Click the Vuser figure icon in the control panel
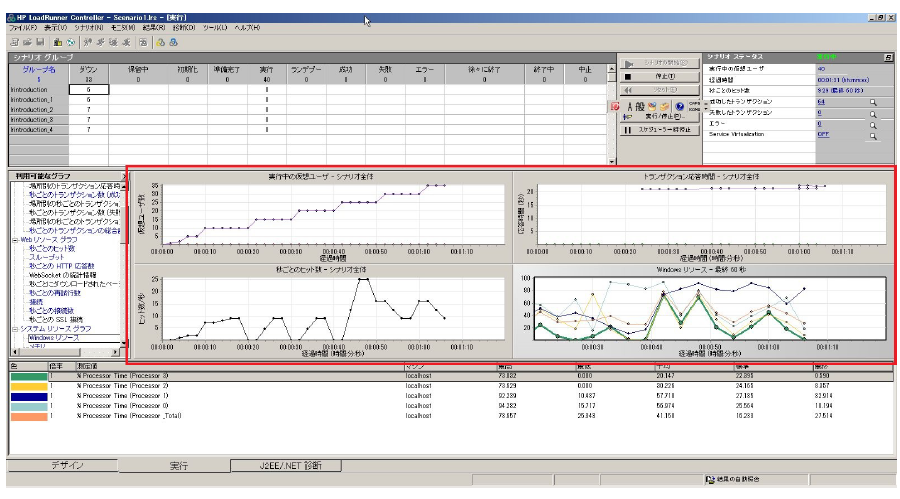The height and width of the screenshot is (499, 900). (x=631, y=106)
